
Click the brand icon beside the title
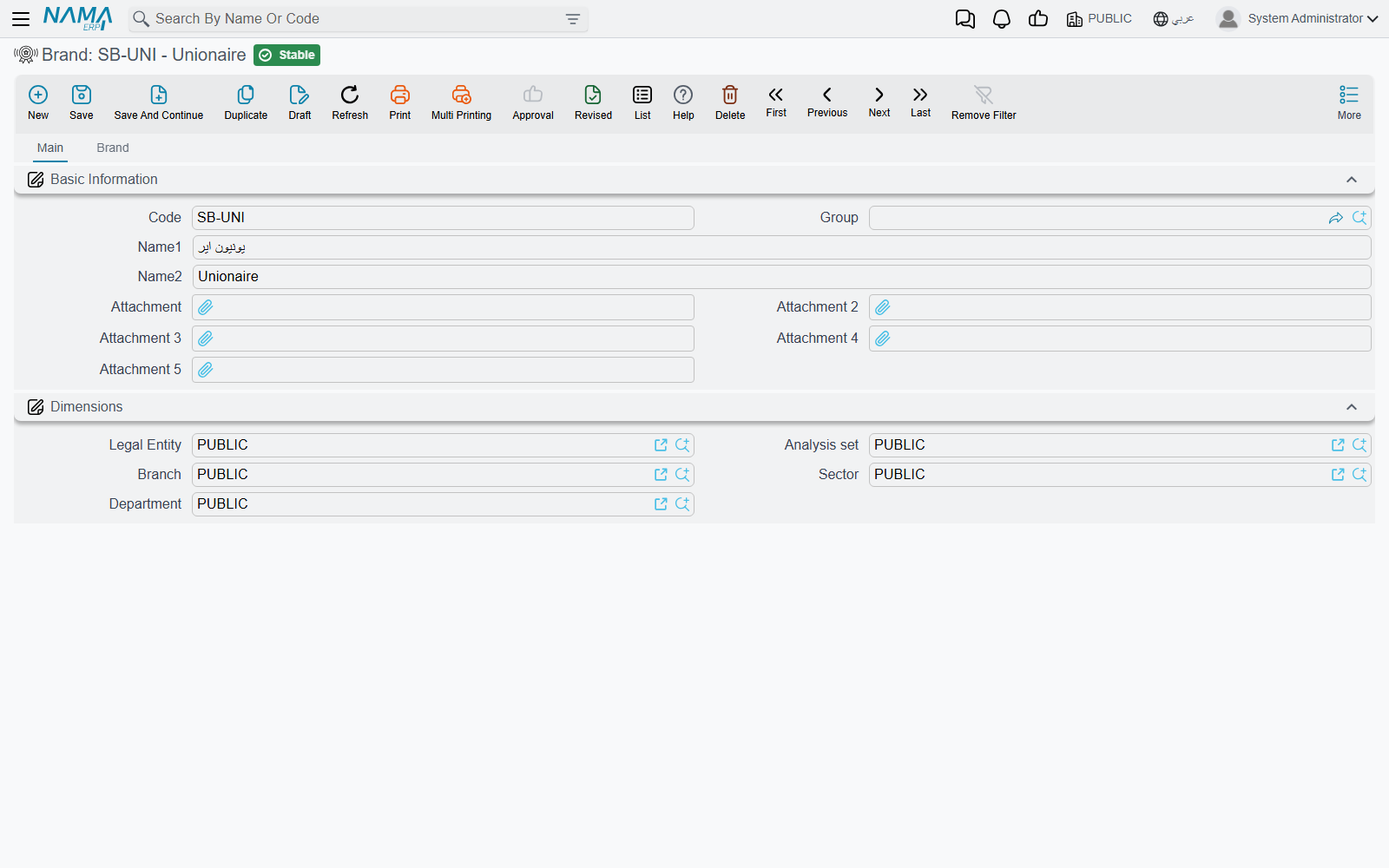point(26,56)
